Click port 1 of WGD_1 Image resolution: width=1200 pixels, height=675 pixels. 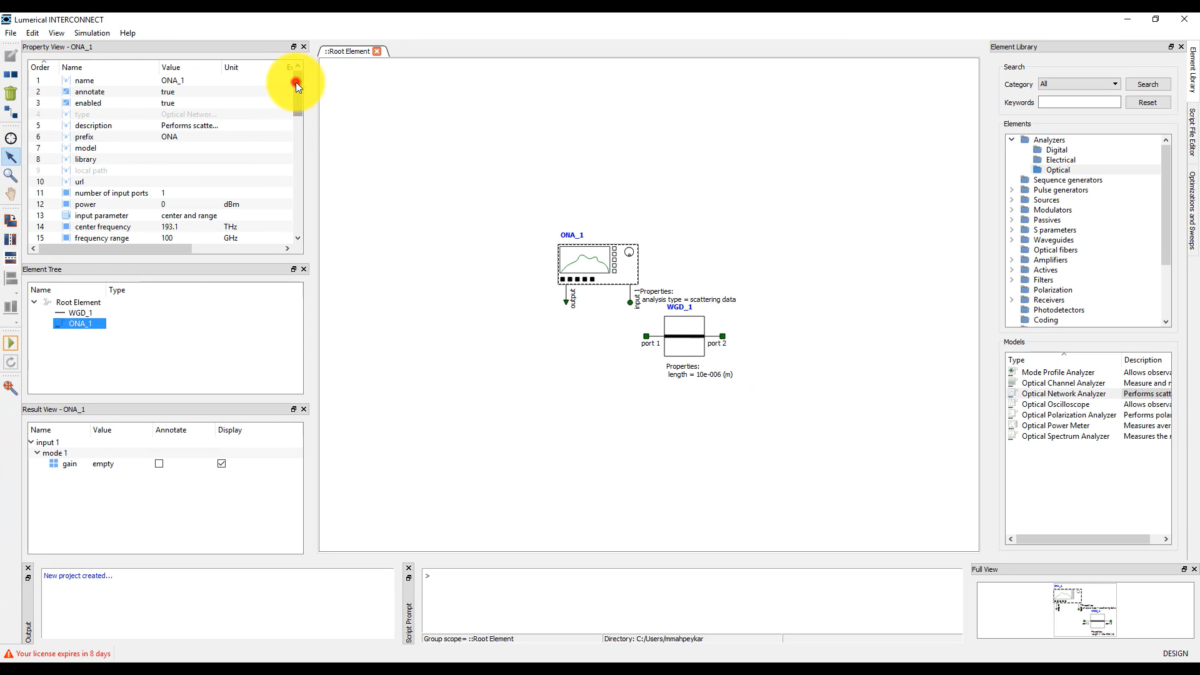tap(646, 337)
